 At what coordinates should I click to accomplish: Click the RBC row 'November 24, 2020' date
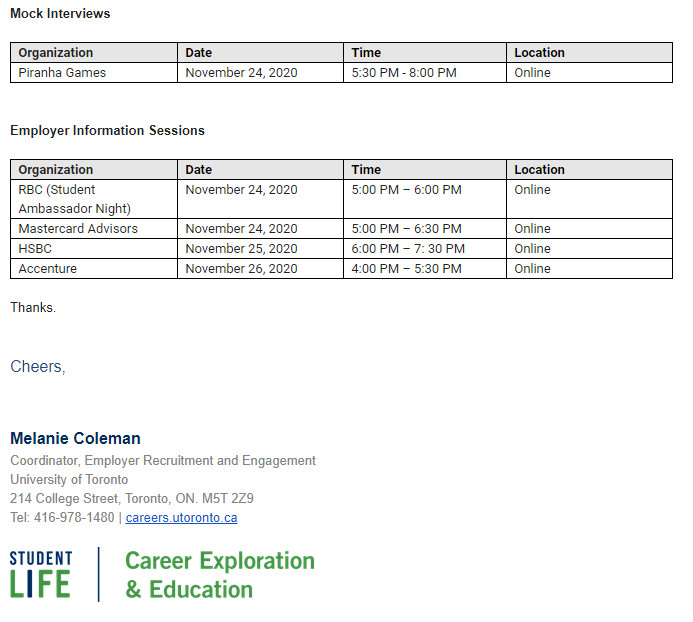click(260, 199)
